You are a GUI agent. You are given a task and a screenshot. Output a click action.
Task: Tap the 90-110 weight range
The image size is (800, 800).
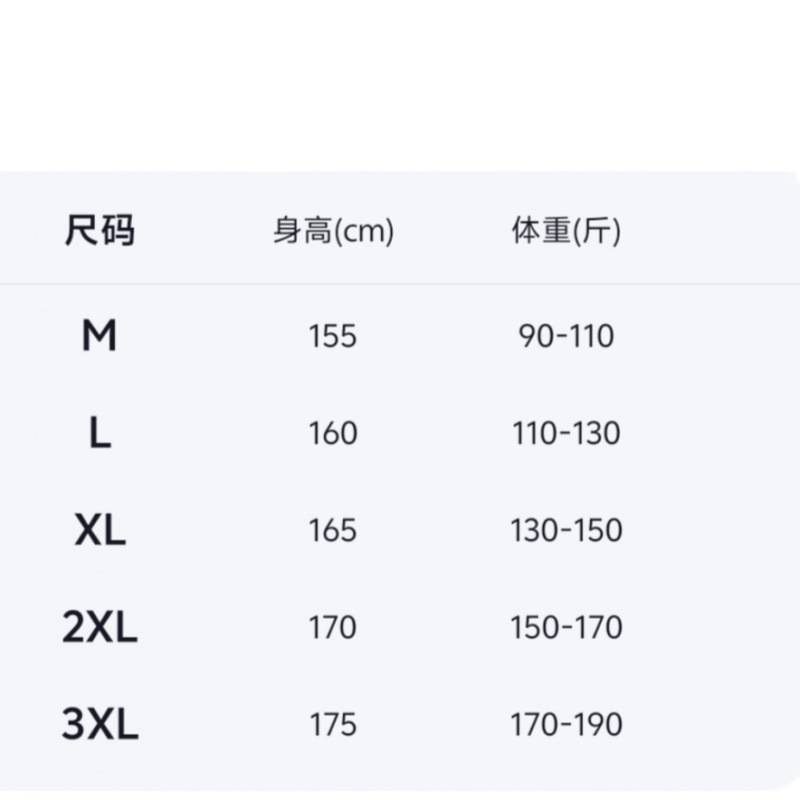pos(566,336)
